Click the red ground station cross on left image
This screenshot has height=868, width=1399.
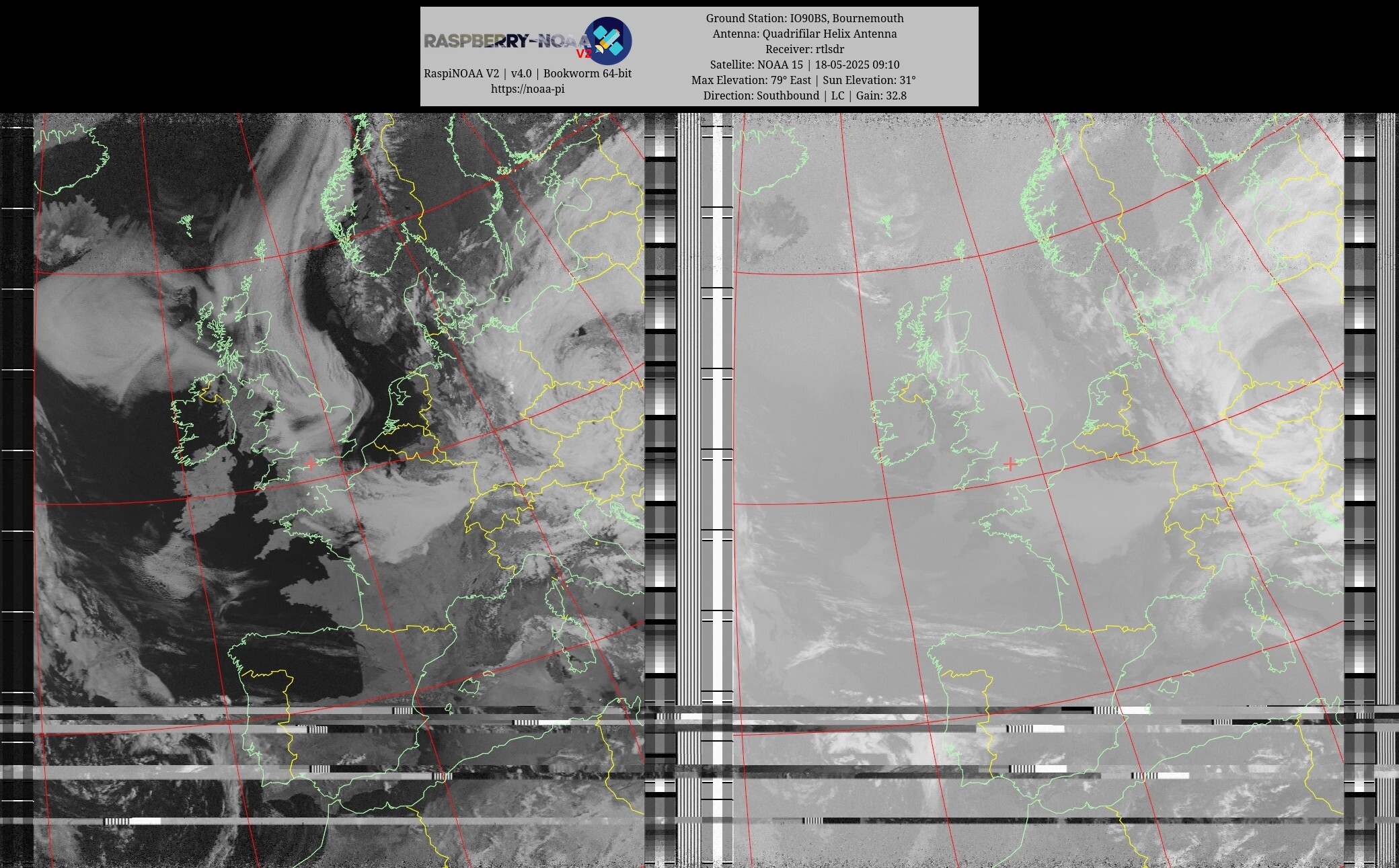[x=311, y=463]
